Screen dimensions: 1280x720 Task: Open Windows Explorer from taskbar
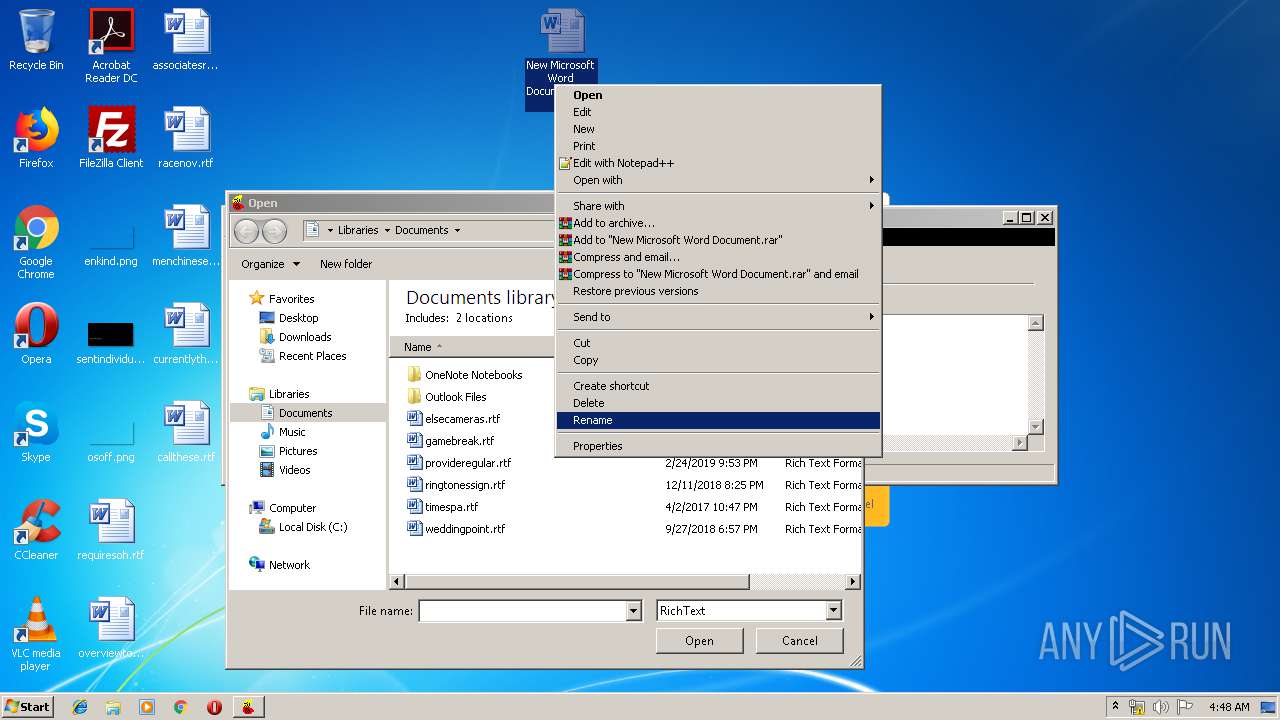113,707
